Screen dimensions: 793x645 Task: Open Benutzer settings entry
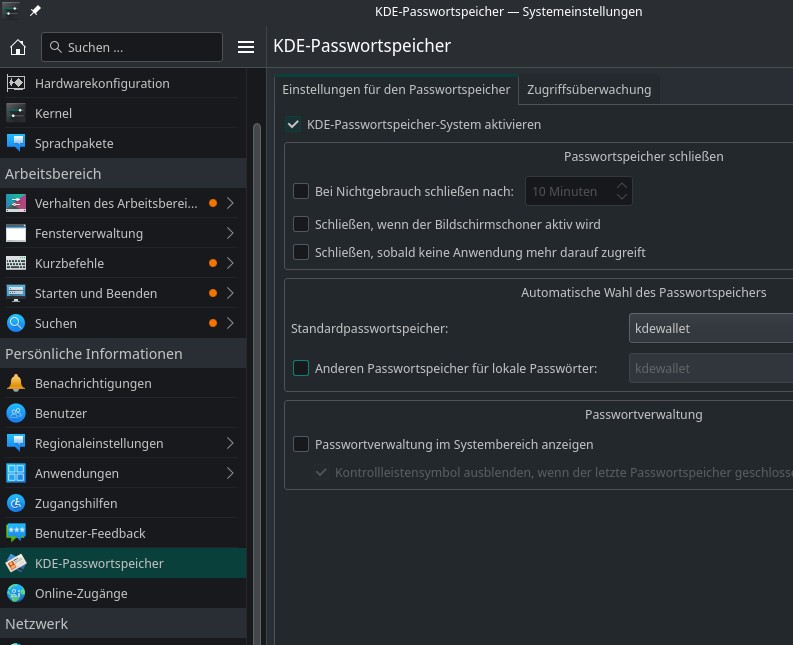[x=123, y=413]
